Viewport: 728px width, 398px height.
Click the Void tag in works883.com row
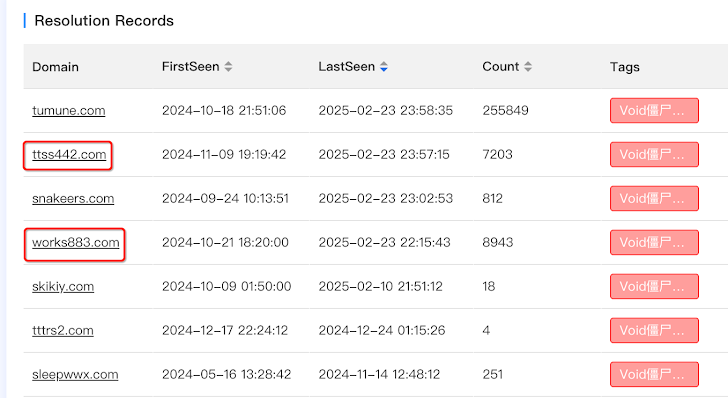tap(654, 242)
